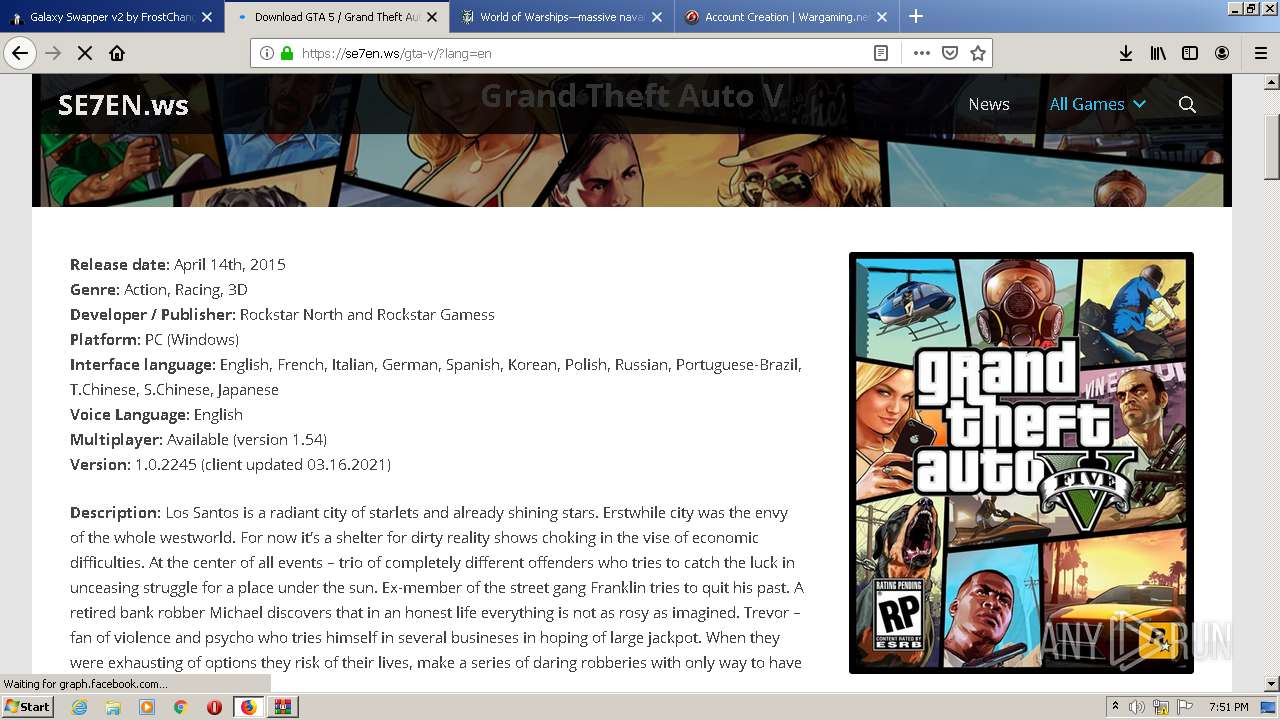Open the website search icon
The image size is (1280, 720).
[1187, 104]
